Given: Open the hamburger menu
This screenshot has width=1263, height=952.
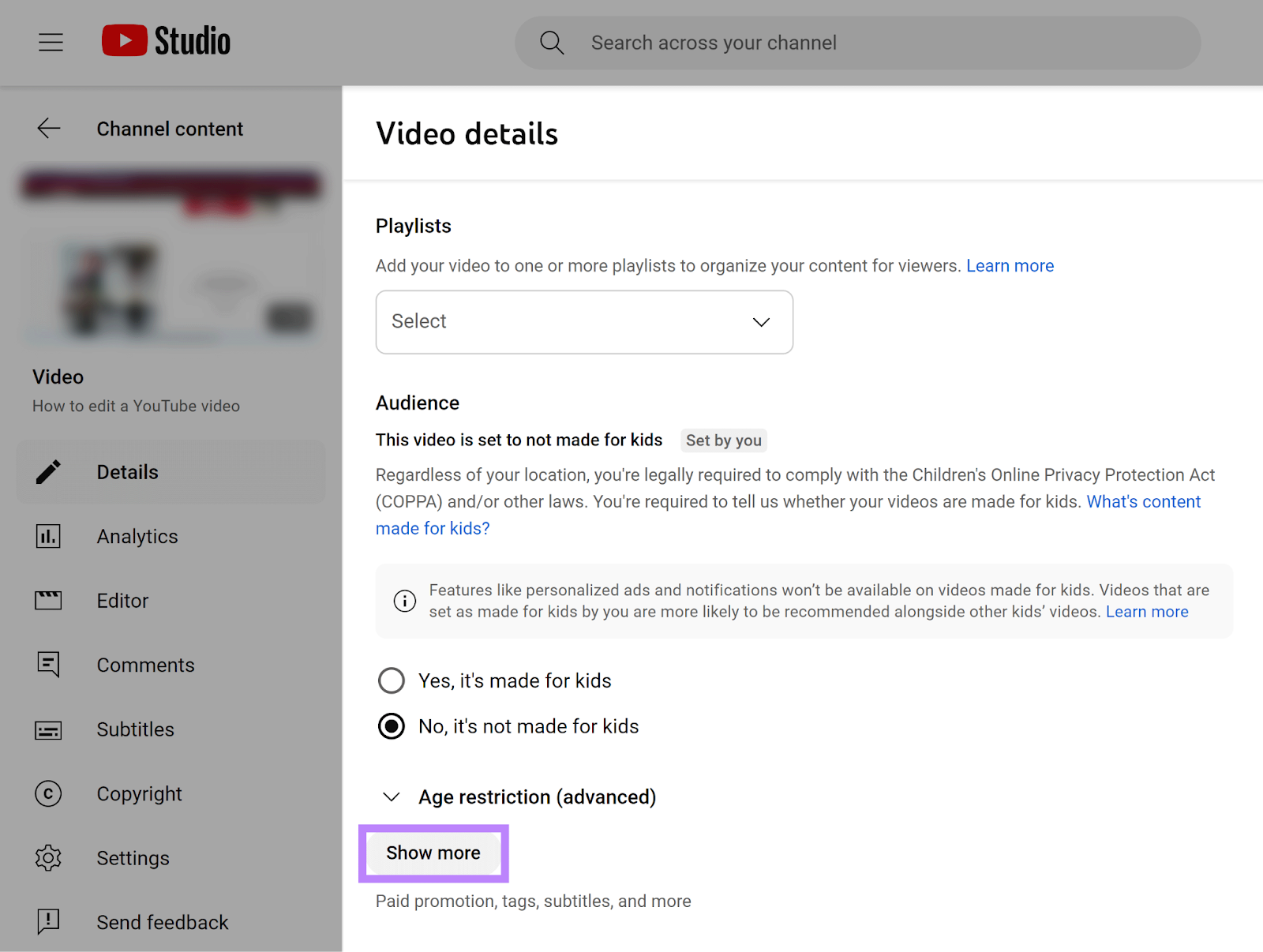Looking at the screenshot, I should pos(51,42).
